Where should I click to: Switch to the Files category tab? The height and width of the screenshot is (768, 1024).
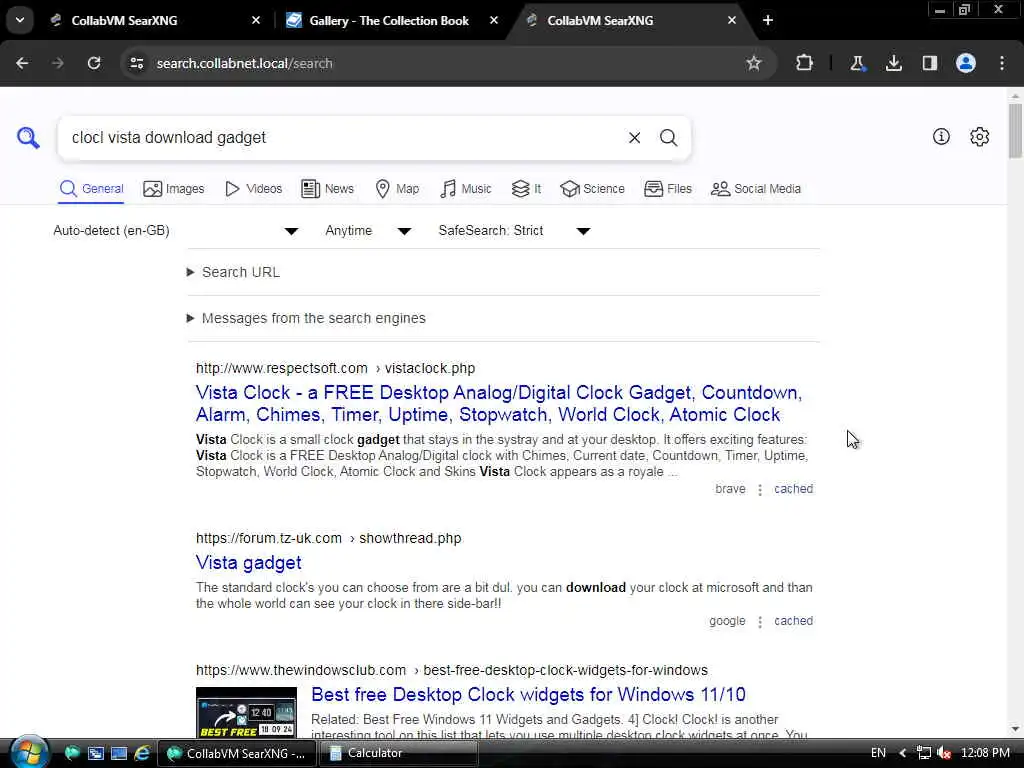click(667, 189)
